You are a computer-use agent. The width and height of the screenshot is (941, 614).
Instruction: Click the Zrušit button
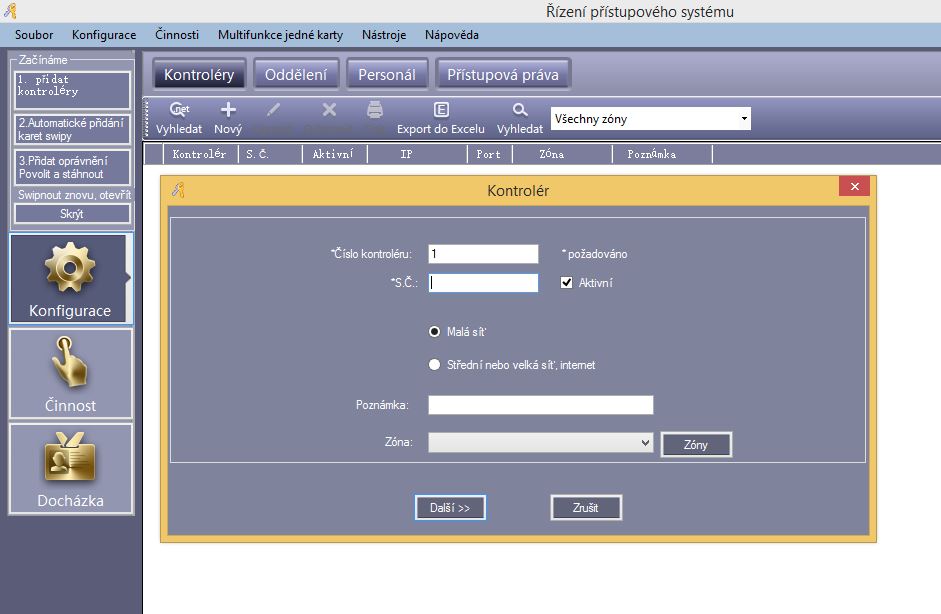pos(586,508)
